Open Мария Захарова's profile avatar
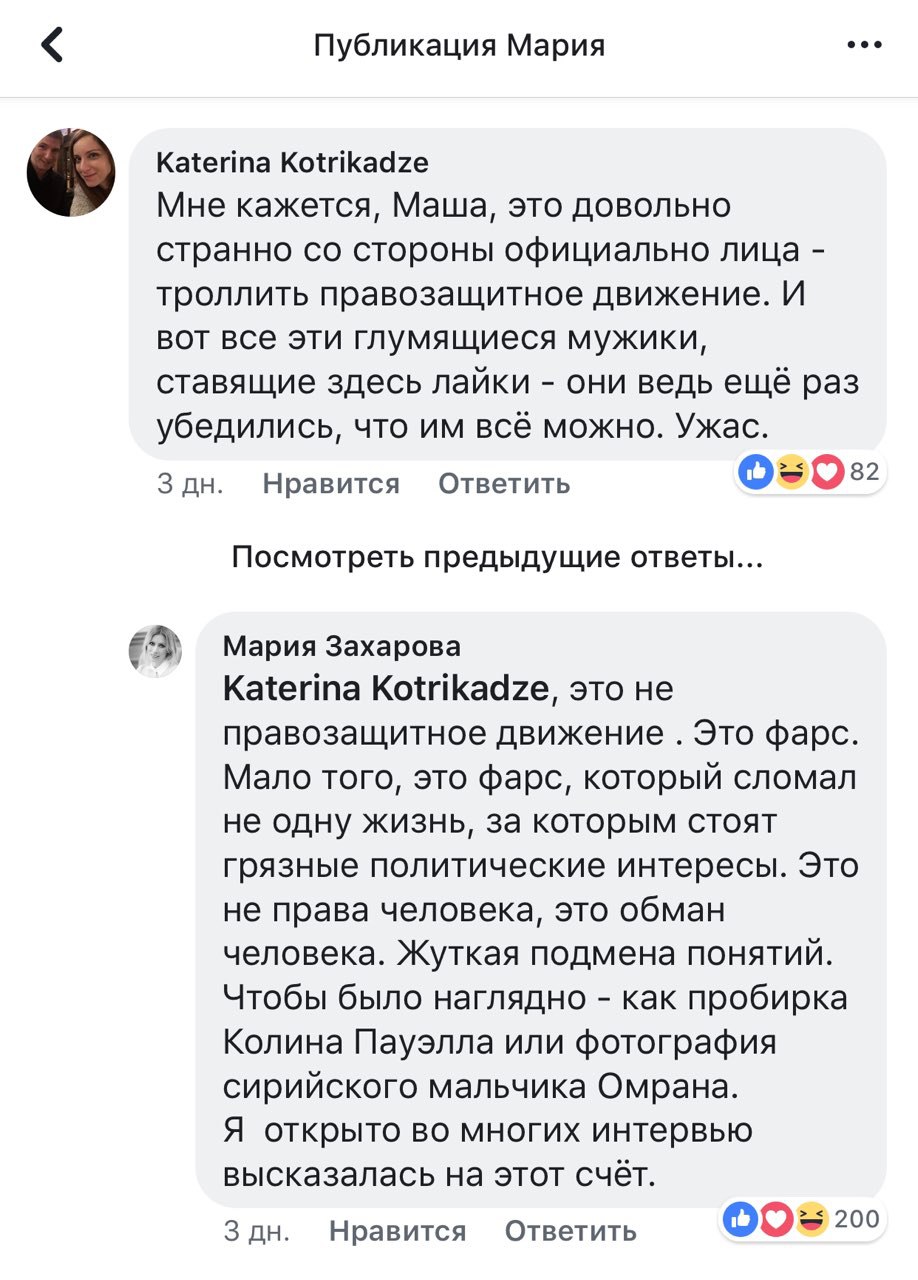 click(155, 651)
